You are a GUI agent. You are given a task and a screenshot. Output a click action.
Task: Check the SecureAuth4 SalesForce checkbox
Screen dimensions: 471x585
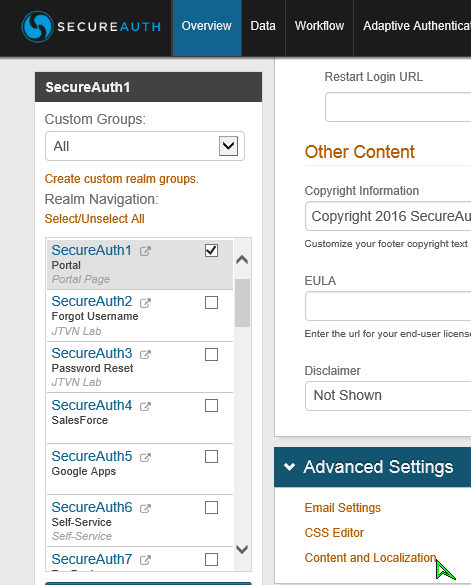click(211, 406)
